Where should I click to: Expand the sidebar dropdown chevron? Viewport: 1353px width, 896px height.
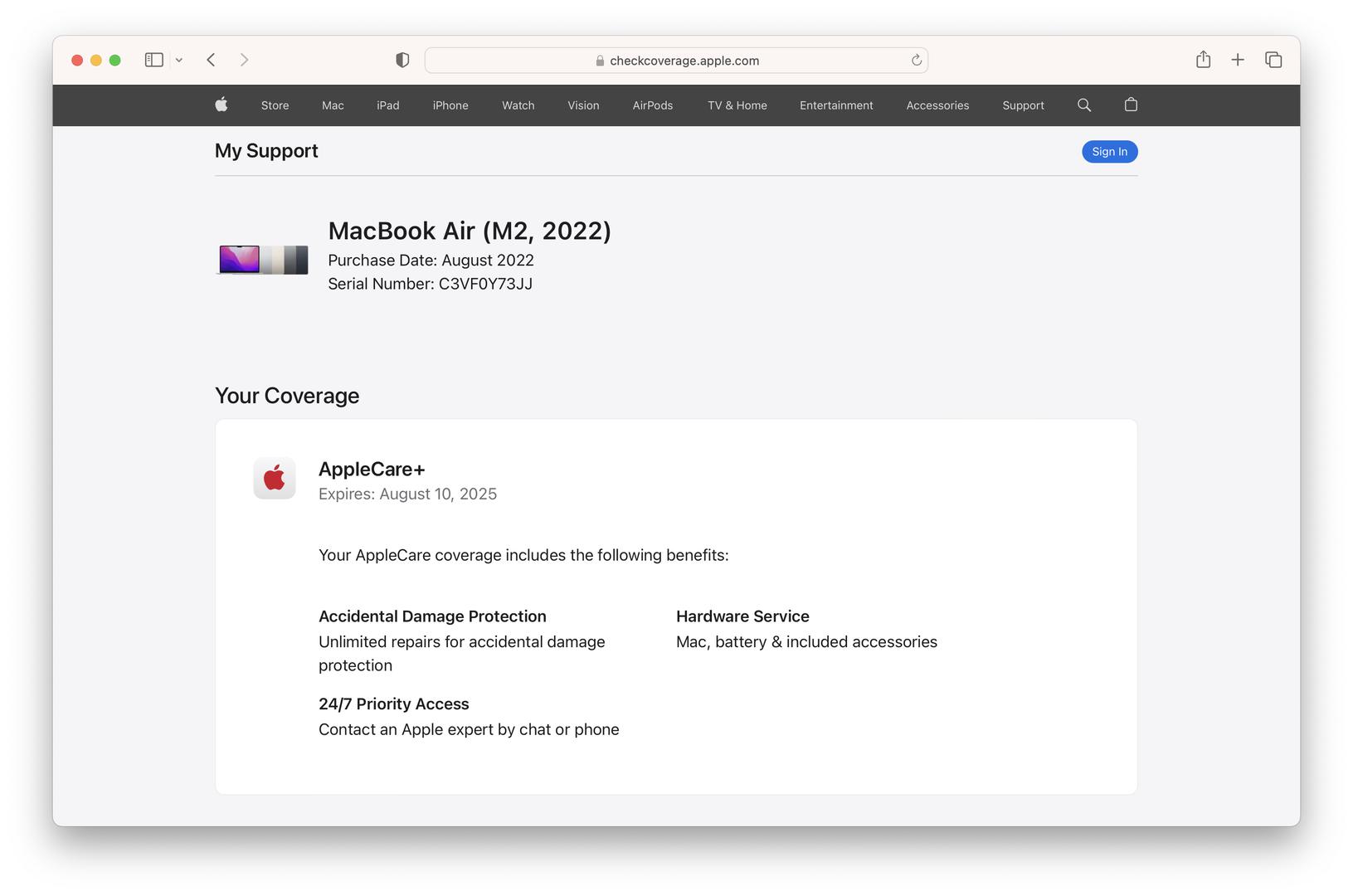click(x=179, y=60)
